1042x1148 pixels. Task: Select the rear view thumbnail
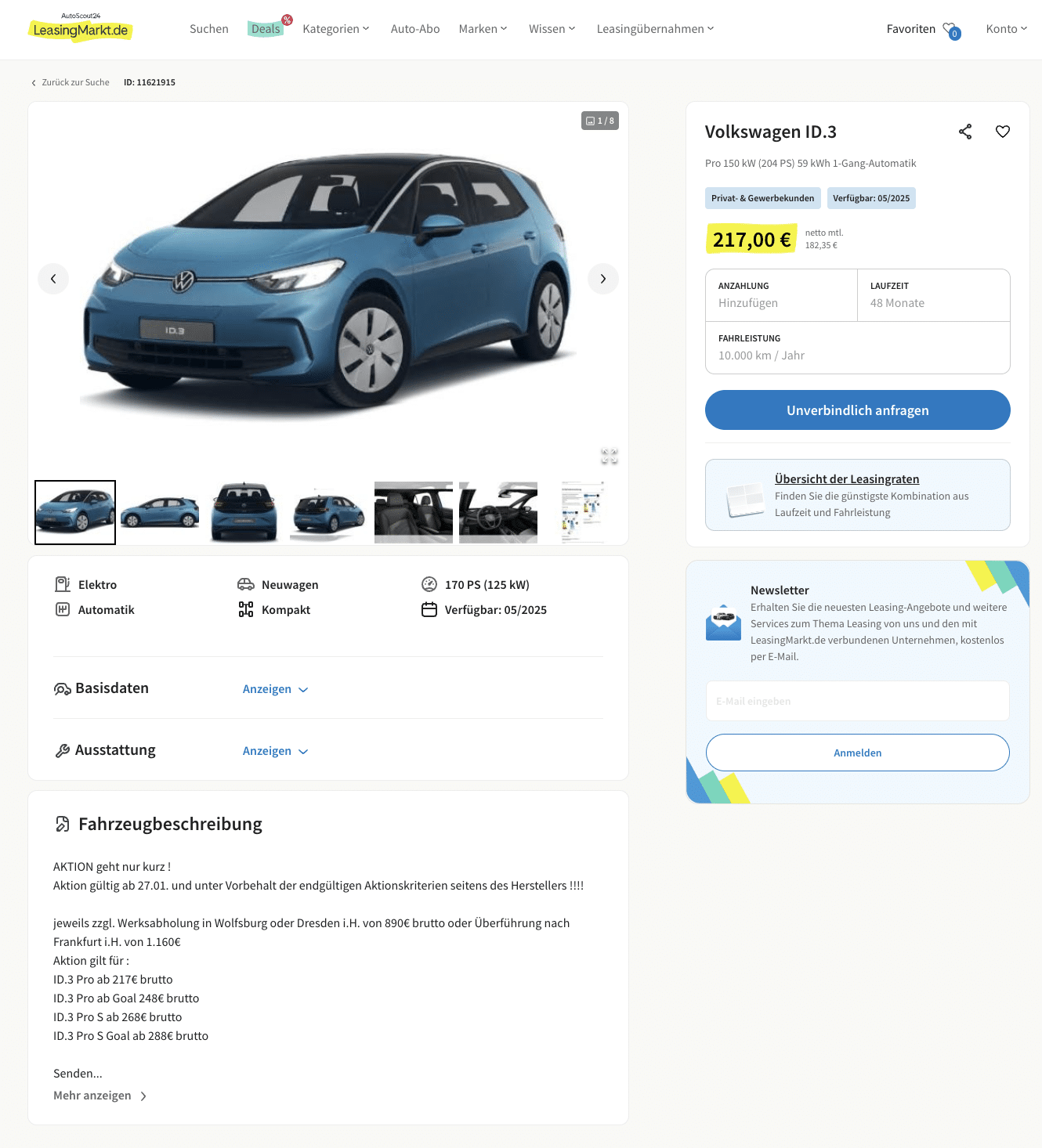(x=244, y=512)
